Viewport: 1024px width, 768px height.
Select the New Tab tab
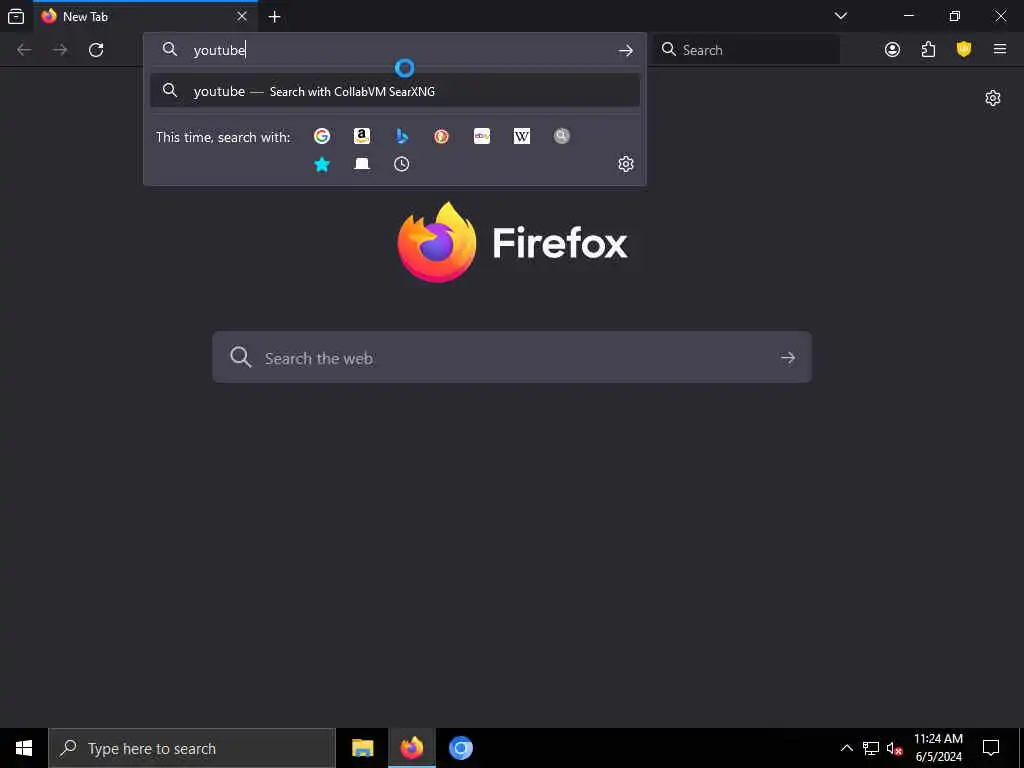146,16
